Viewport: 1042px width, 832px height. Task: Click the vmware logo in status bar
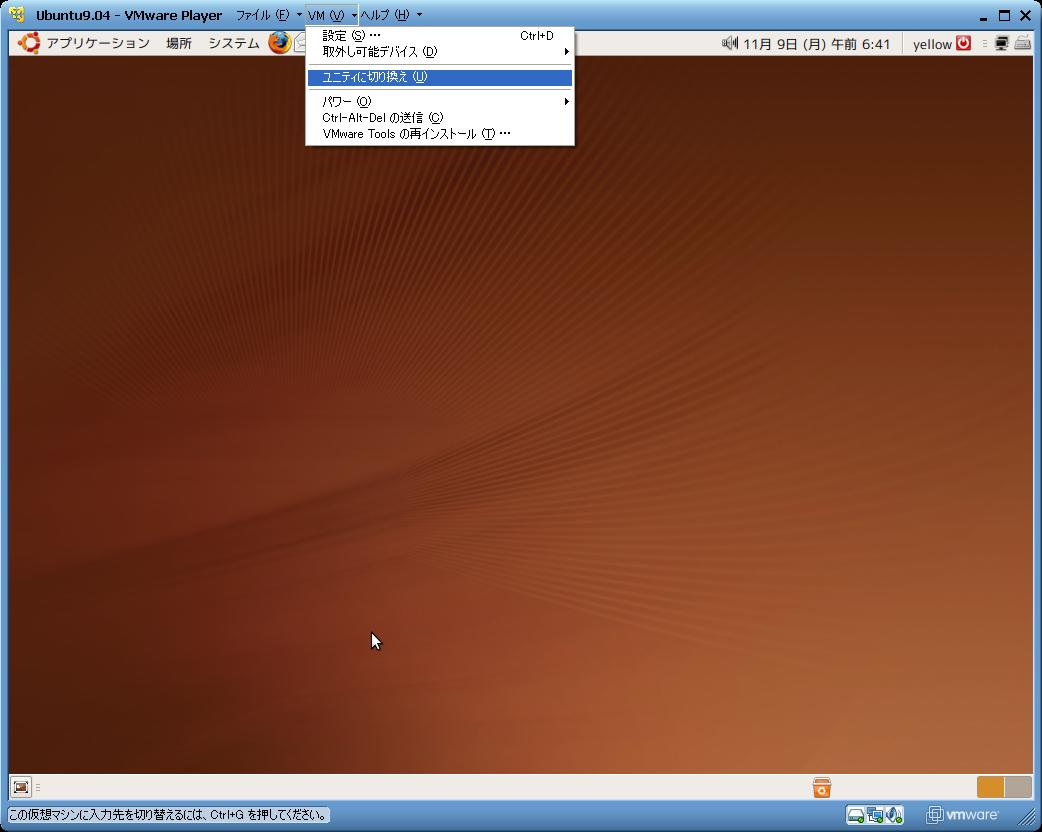[x=962, y=815]
